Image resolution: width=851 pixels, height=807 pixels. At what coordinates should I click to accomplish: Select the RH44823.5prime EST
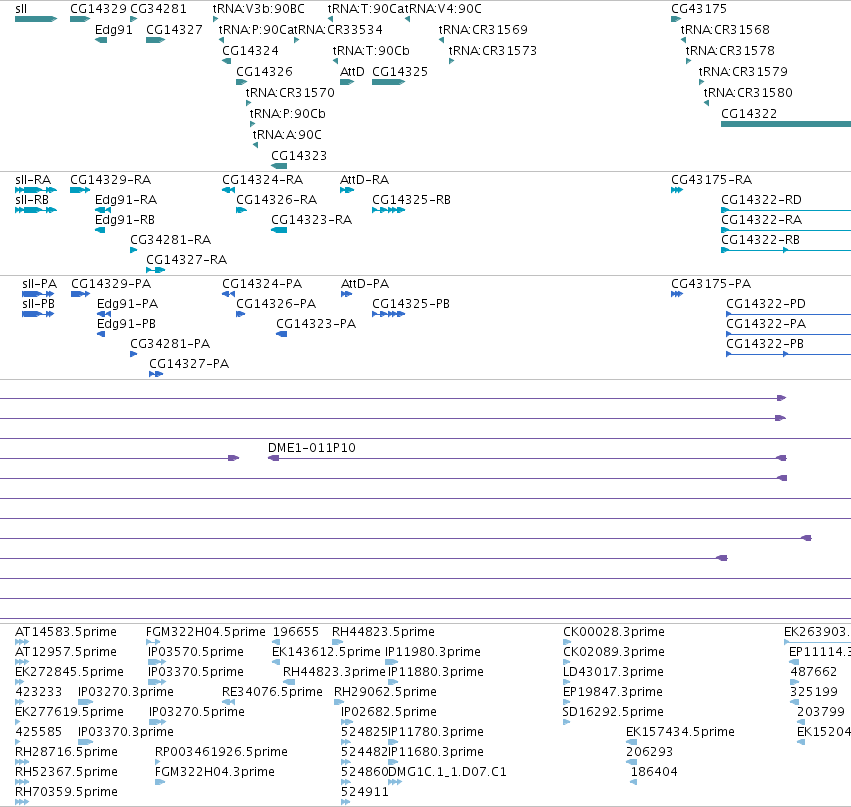tap(338, 642)
